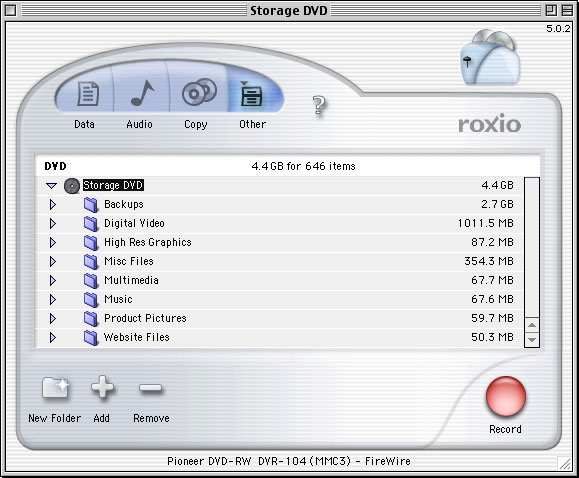Expand the Digital Video folder

point(53,223)
